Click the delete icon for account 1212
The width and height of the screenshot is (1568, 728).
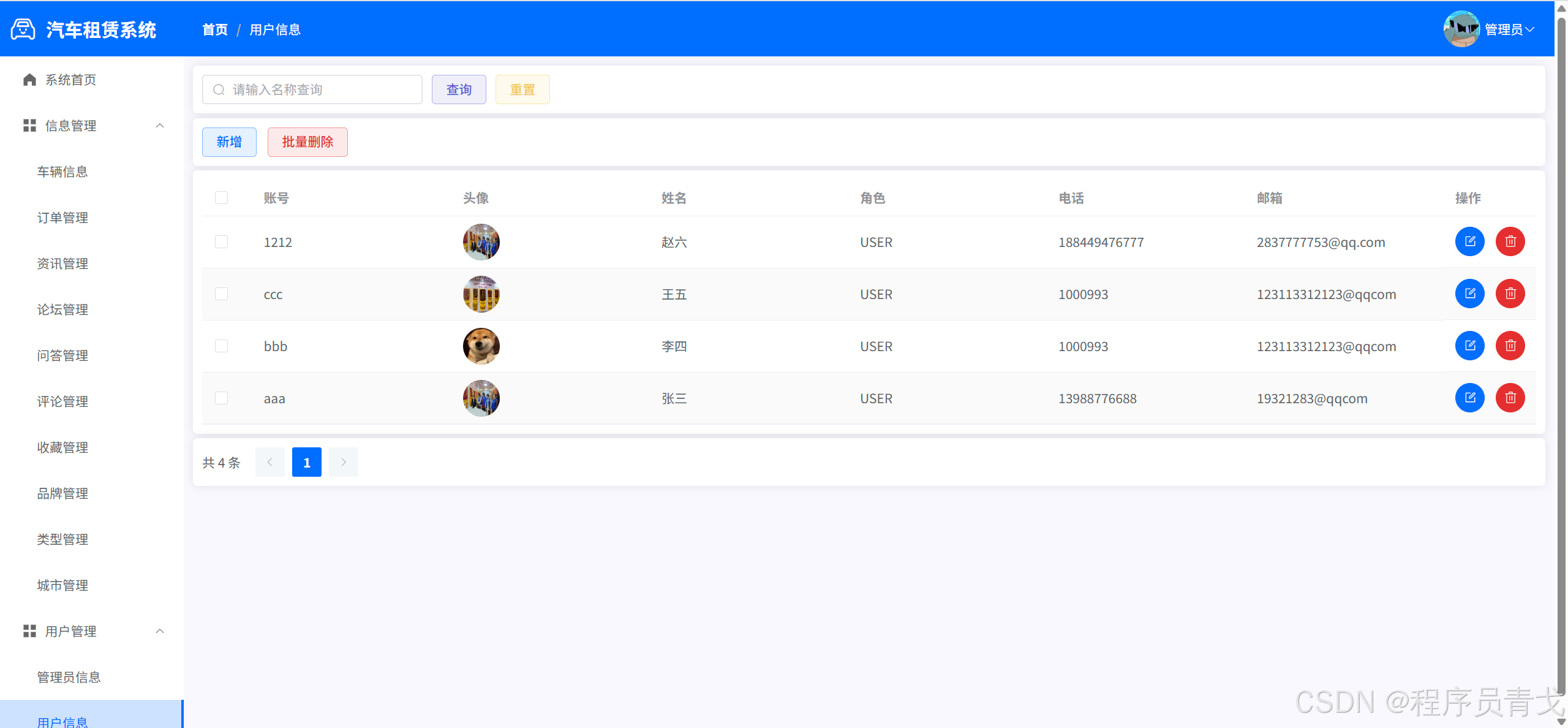[x=1510, y=241]
